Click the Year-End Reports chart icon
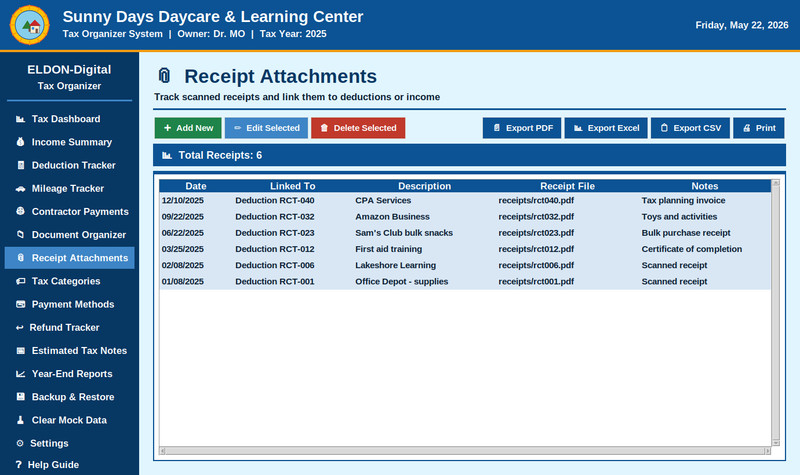 click(20, 374)
